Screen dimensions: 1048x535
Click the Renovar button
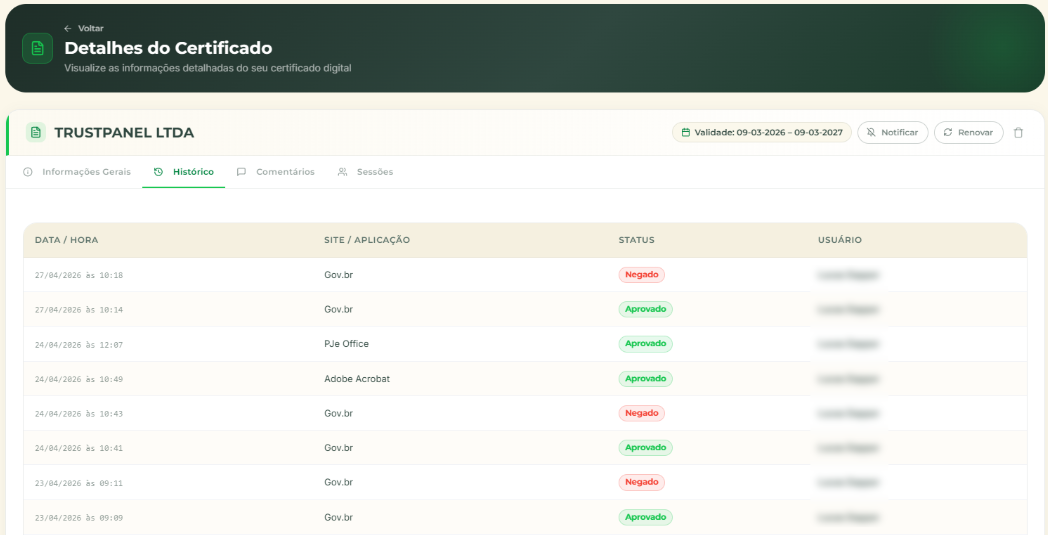(968, 132)
